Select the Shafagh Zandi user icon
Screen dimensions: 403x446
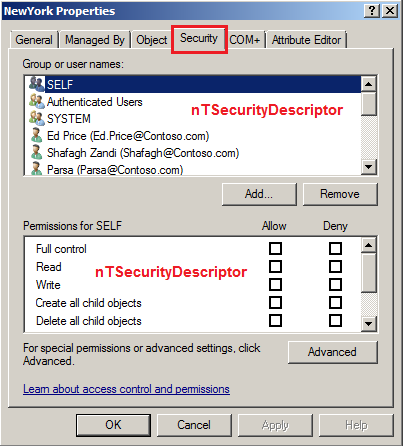coord(36,153)
